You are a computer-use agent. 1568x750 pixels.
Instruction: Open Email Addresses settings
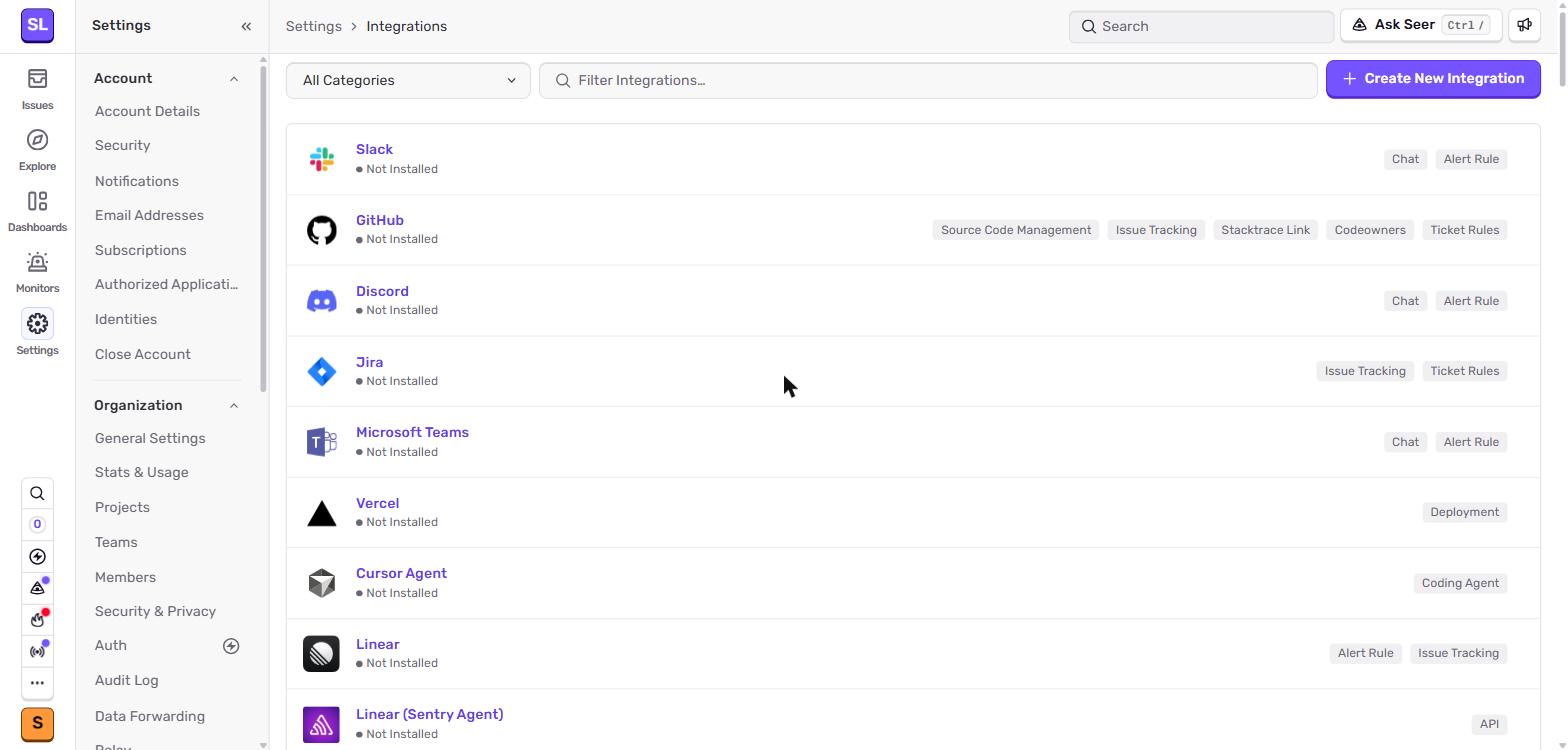(149, 215)
